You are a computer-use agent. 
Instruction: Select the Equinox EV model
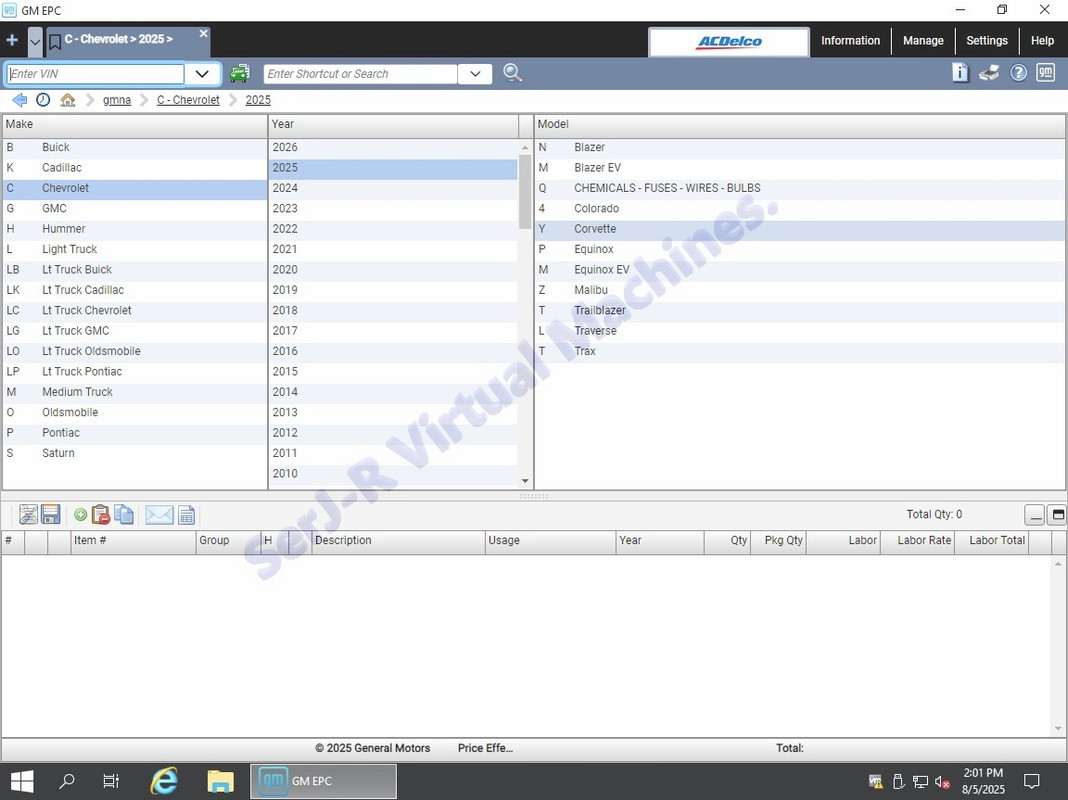(x=800, y=270)
